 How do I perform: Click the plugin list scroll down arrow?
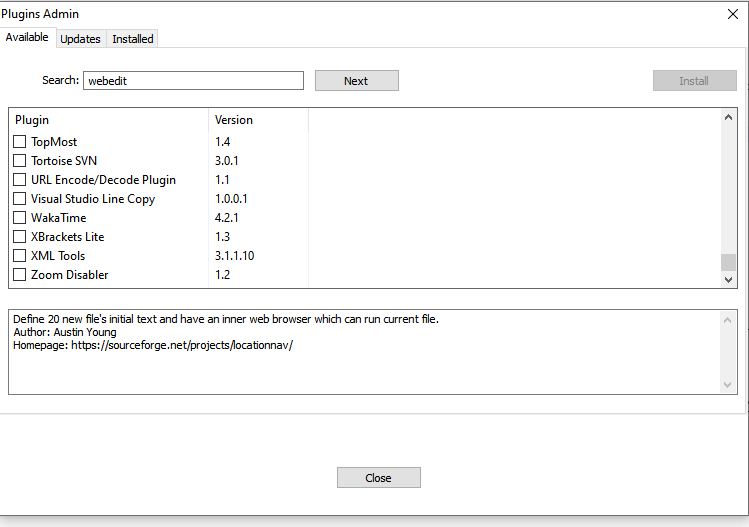pyautogui.click(x=728, y=280)
